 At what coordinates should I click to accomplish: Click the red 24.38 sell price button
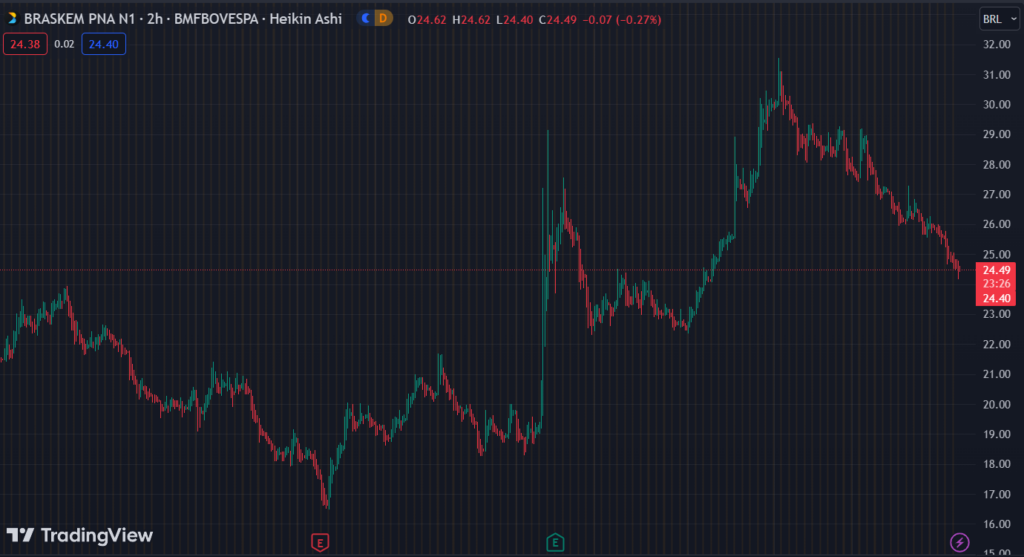[25, 44]
